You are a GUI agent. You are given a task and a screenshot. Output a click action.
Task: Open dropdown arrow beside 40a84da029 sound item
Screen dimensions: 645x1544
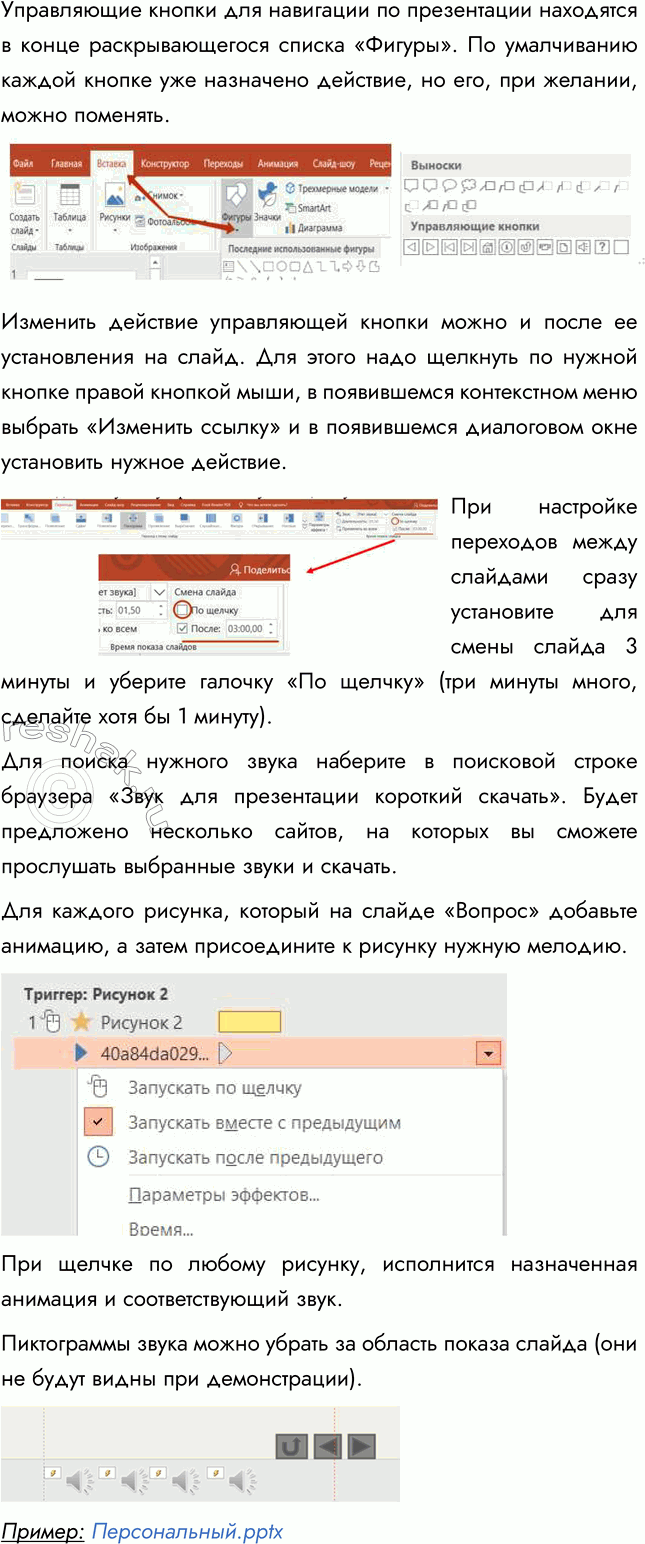coord(488,1053)
